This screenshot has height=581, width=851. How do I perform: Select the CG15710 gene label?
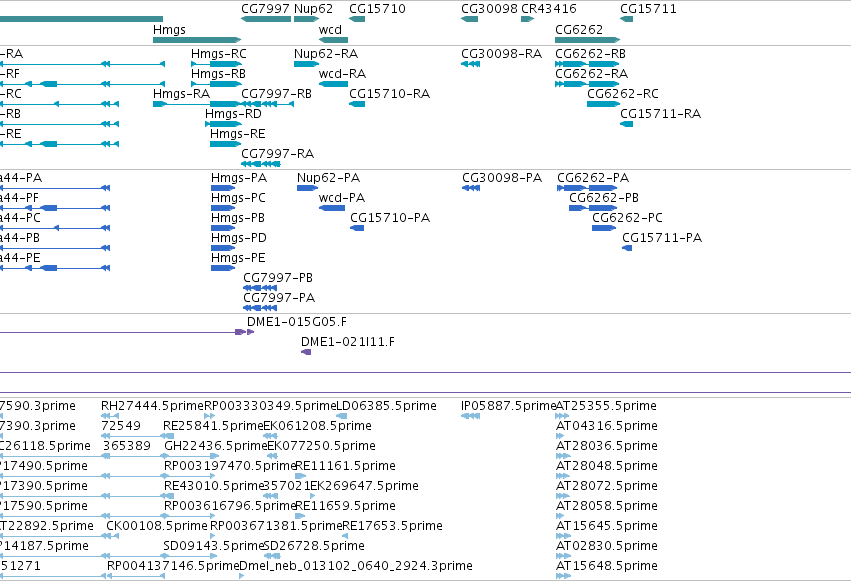[377, 9]
